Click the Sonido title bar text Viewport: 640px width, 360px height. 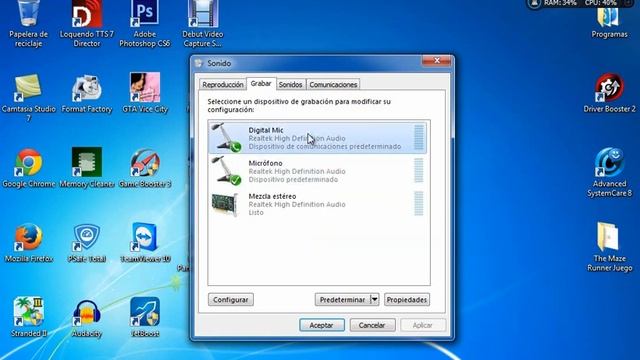click(219, 63)
